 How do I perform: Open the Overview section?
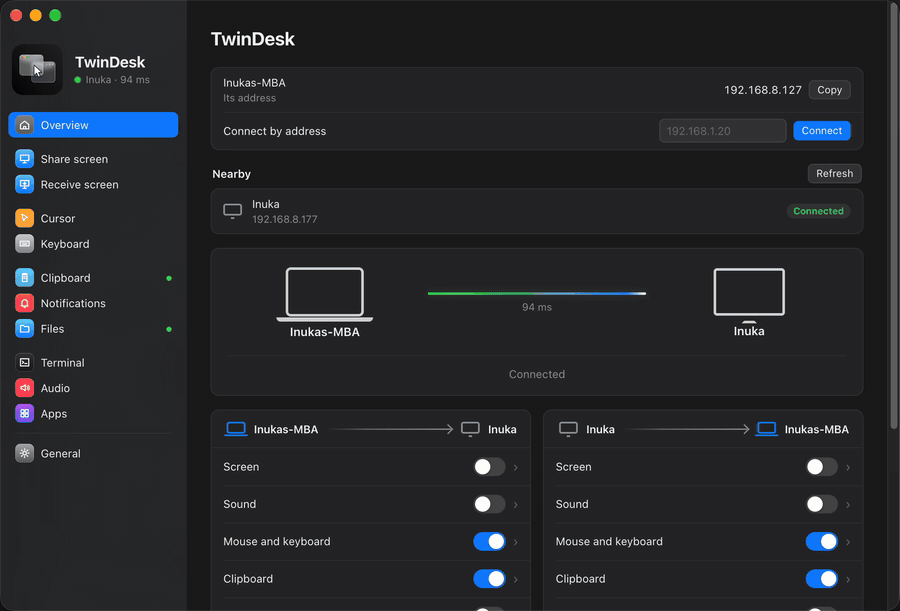(x=93, y=125)
